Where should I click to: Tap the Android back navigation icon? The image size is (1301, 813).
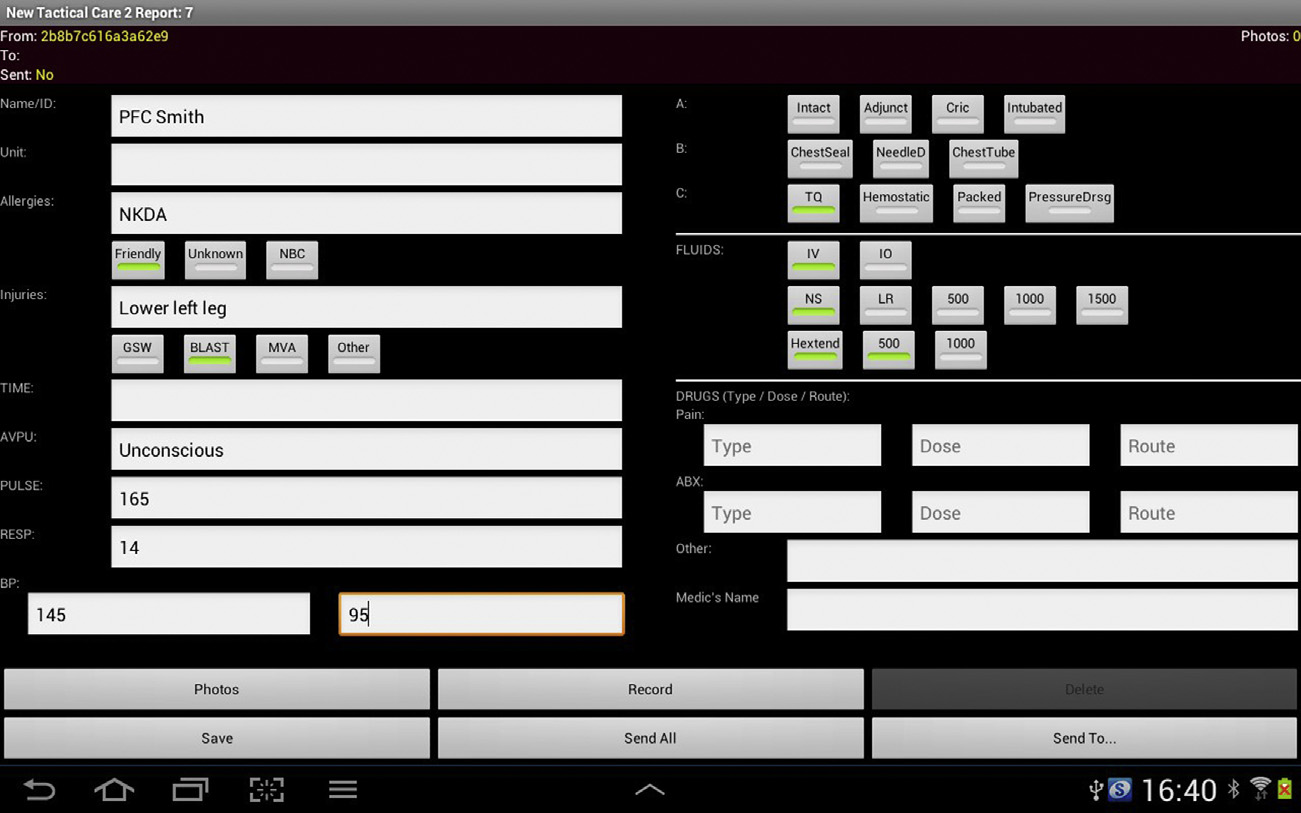tap(39, 790)
